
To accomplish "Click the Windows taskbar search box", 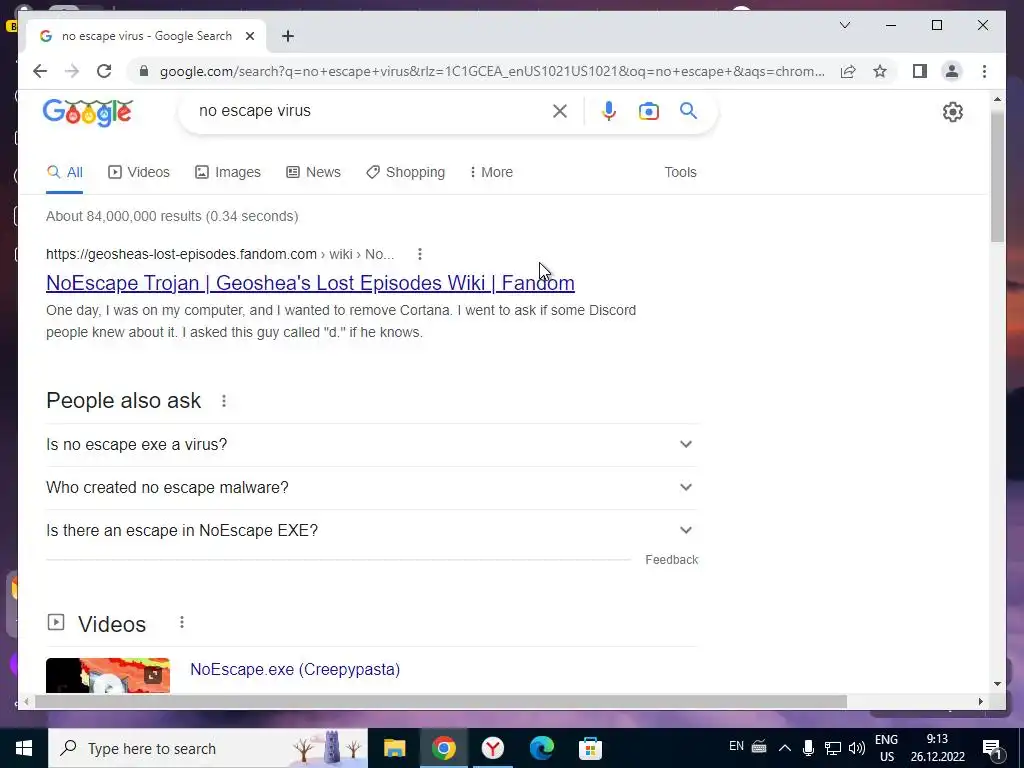I will [208, 748].
